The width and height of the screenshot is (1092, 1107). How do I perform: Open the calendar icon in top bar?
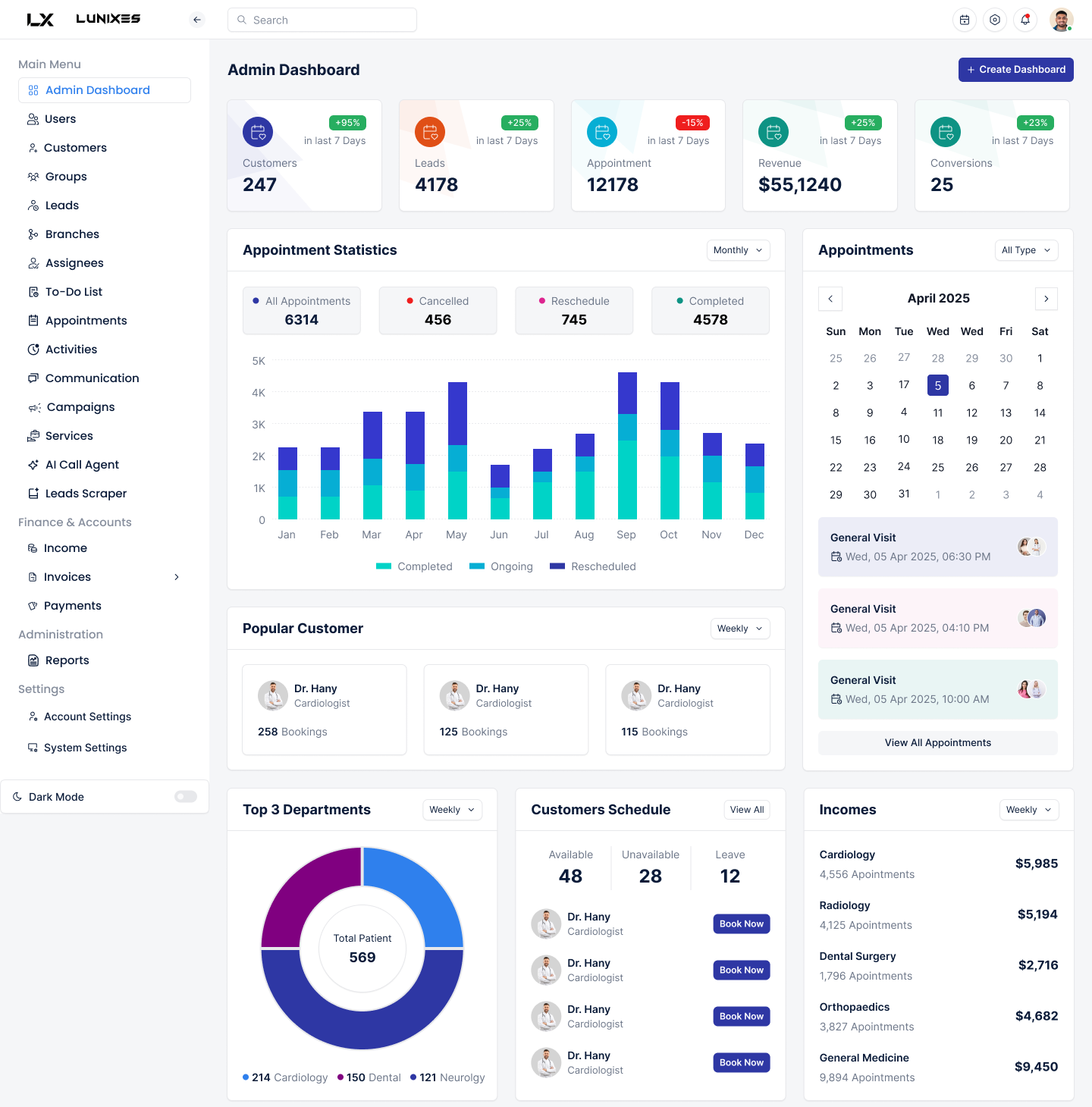click(964, 20)
